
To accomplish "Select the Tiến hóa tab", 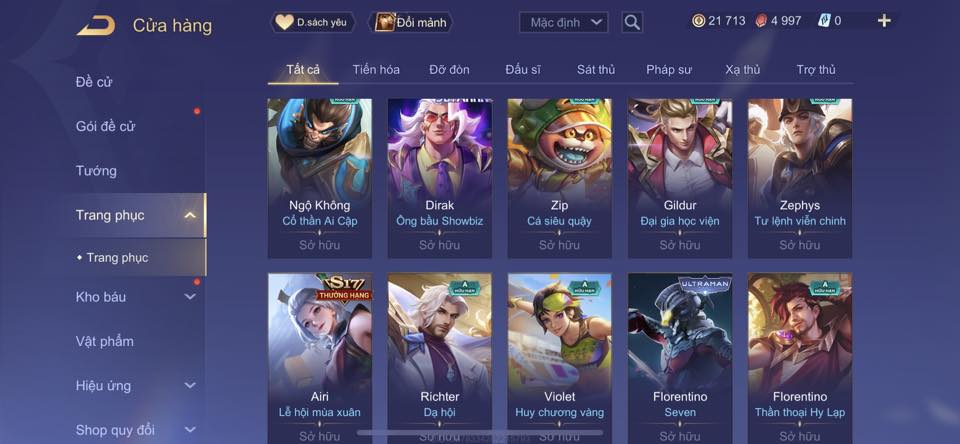I will tap(376, 70).
